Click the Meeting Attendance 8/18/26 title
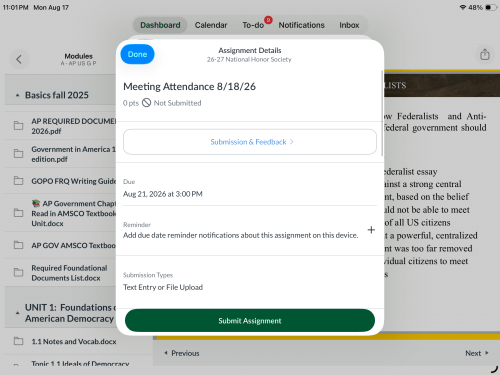 click(189, 87)
